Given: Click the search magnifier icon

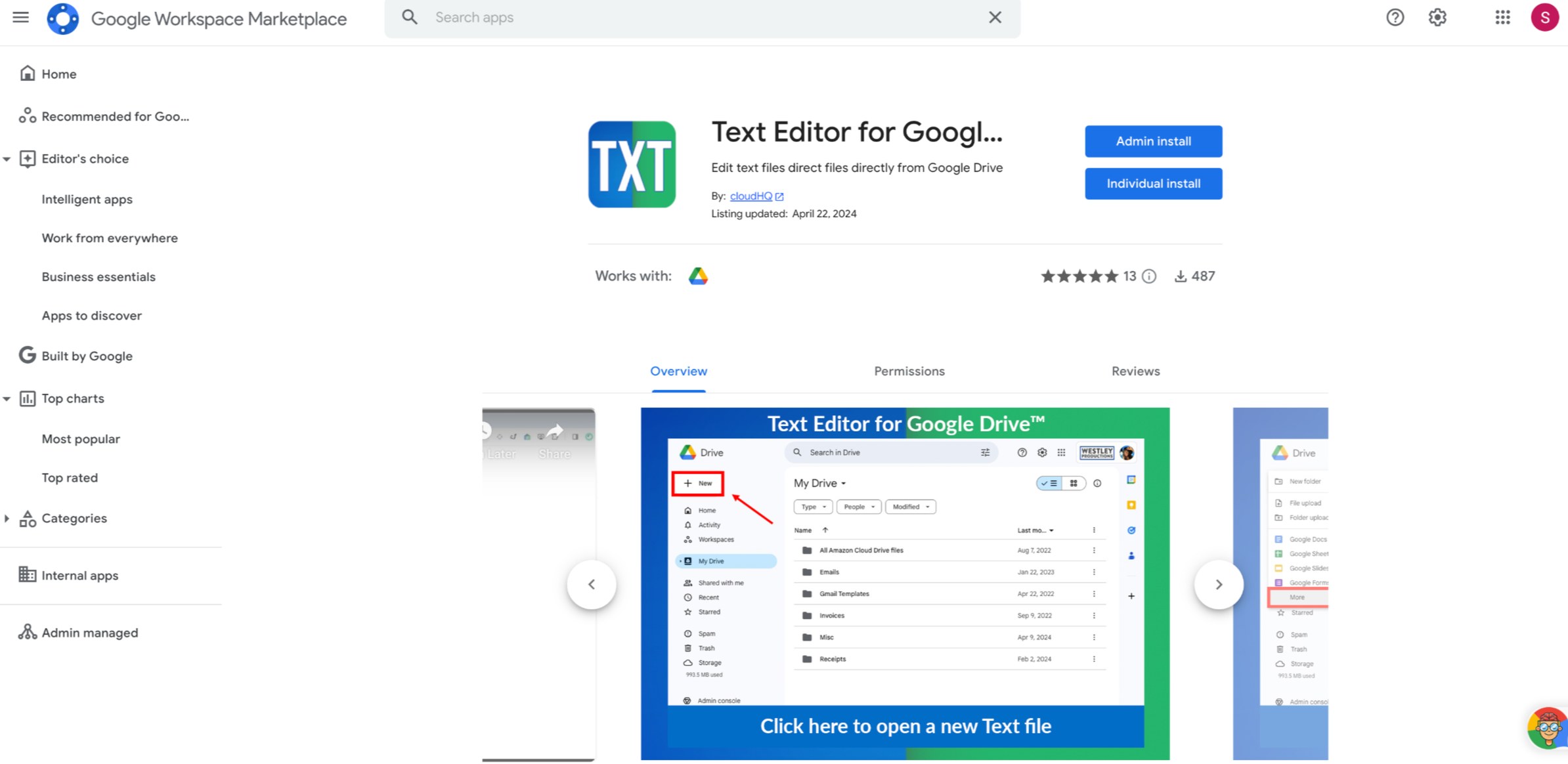Looking at the screenshot, I should (409, 17).
